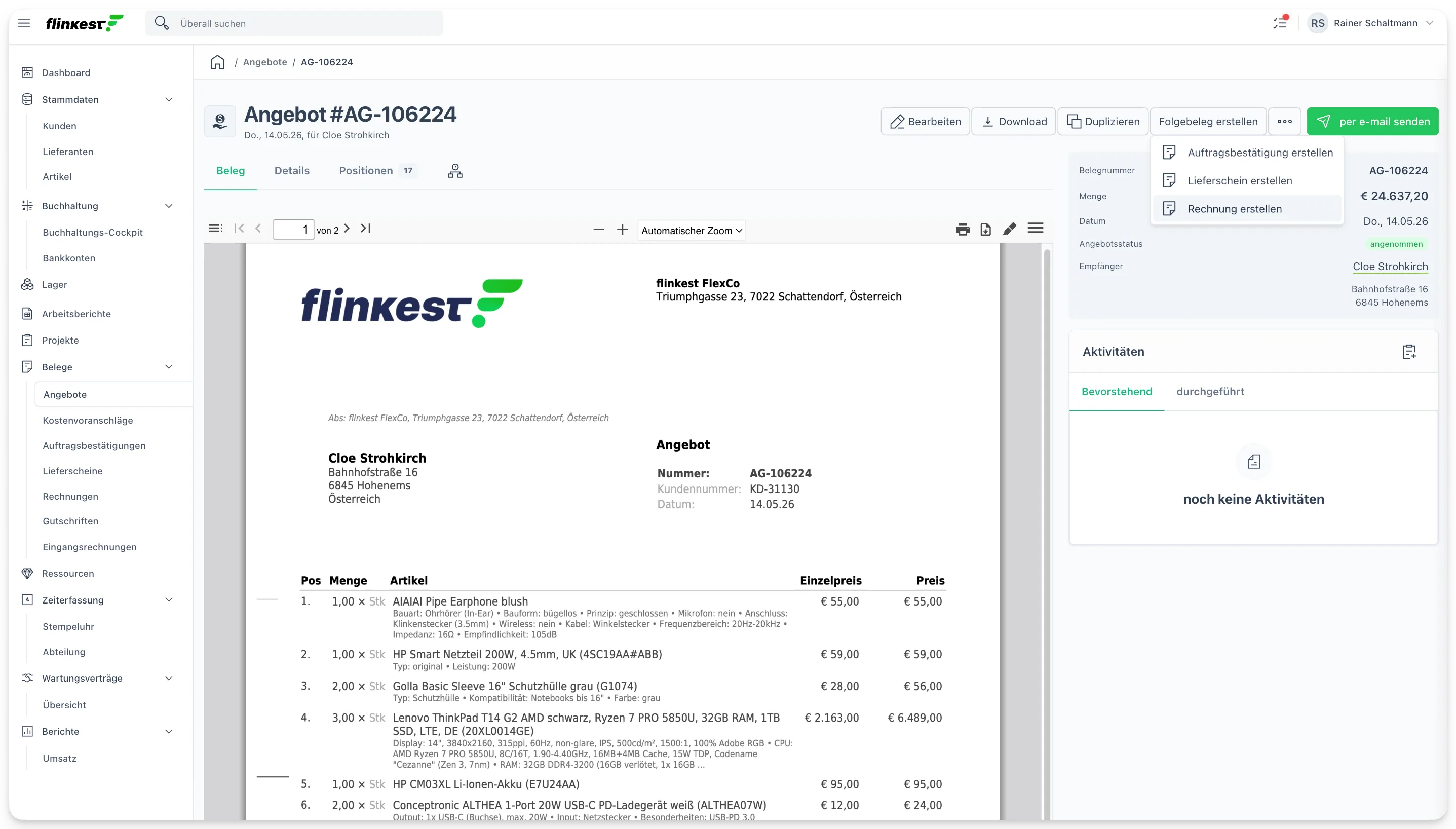Focus the Überall suchen search field
1456x829 pixels.
(294, 23)
